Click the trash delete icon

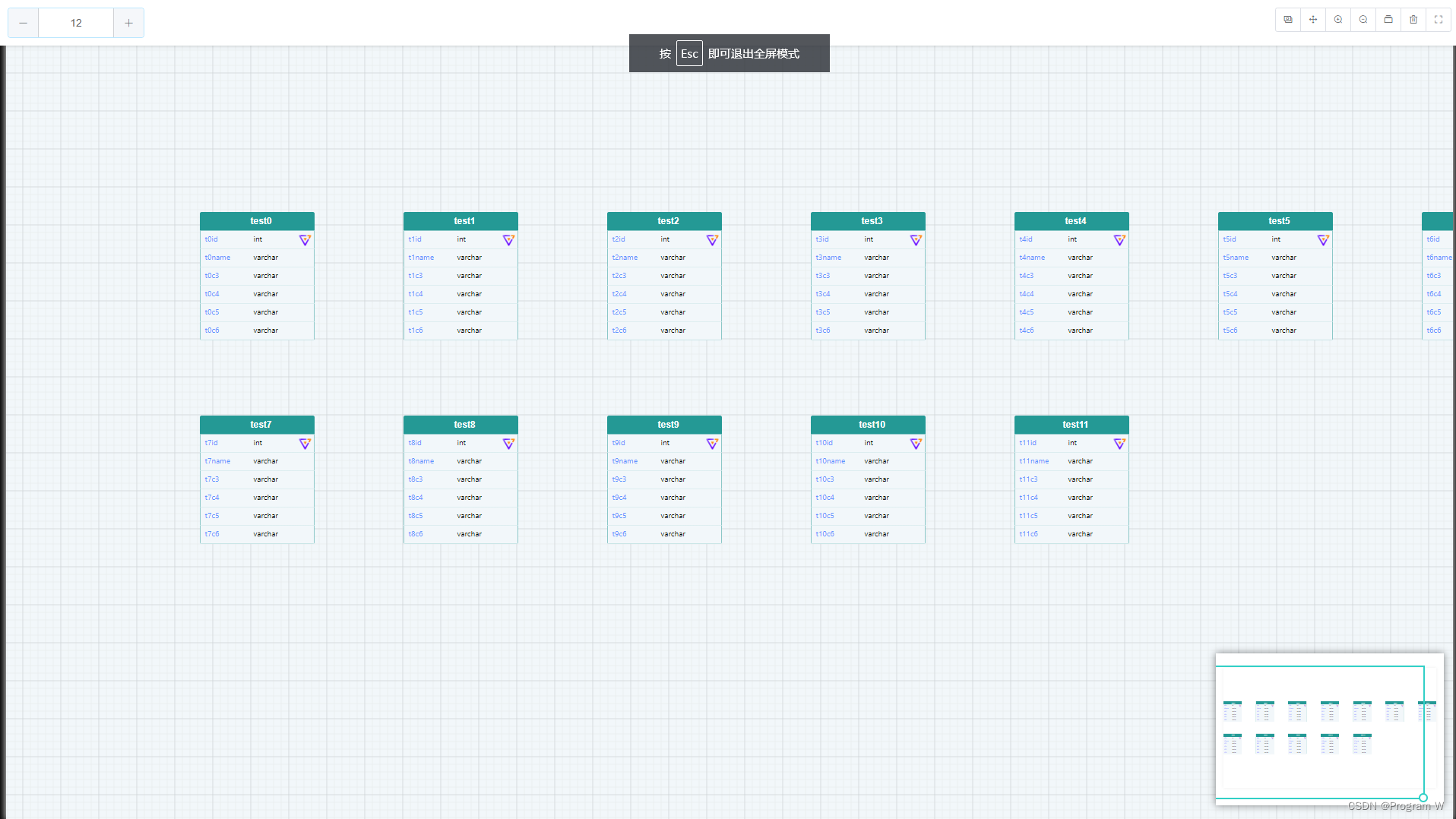pyautogui.click(x=1413, y=20)
